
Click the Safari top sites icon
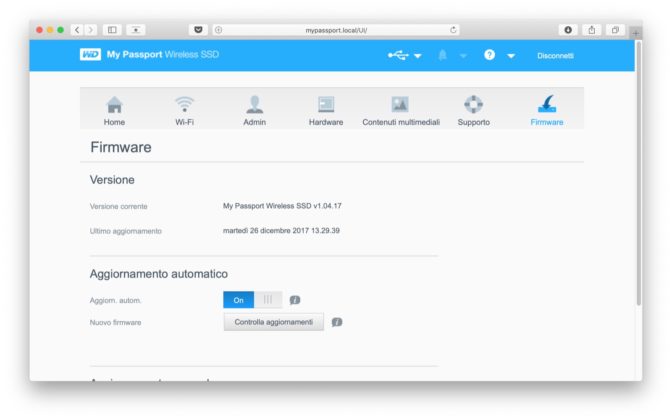135,30
